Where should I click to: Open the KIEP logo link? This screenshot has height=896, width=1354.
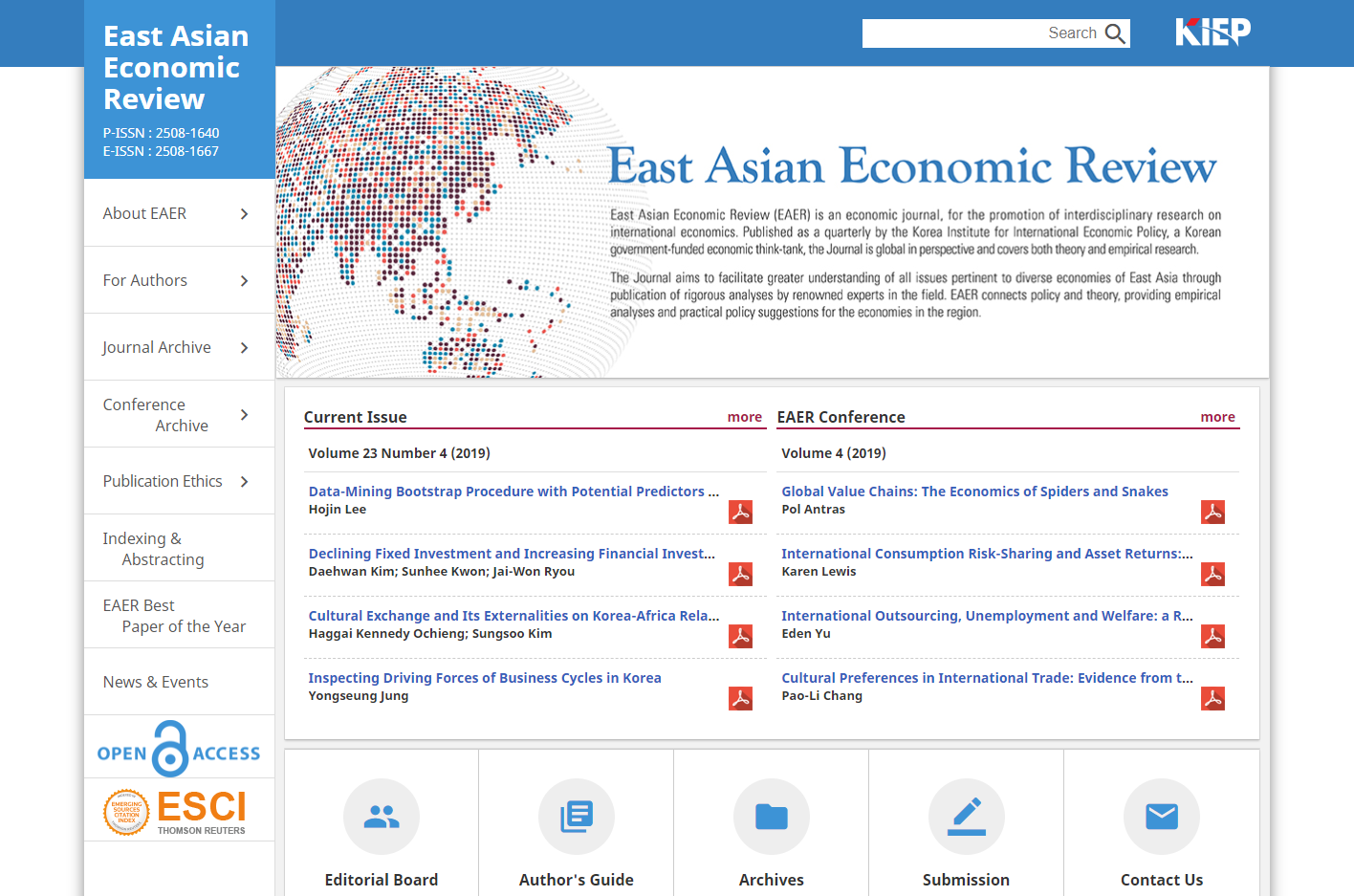tap(1212, 33)
